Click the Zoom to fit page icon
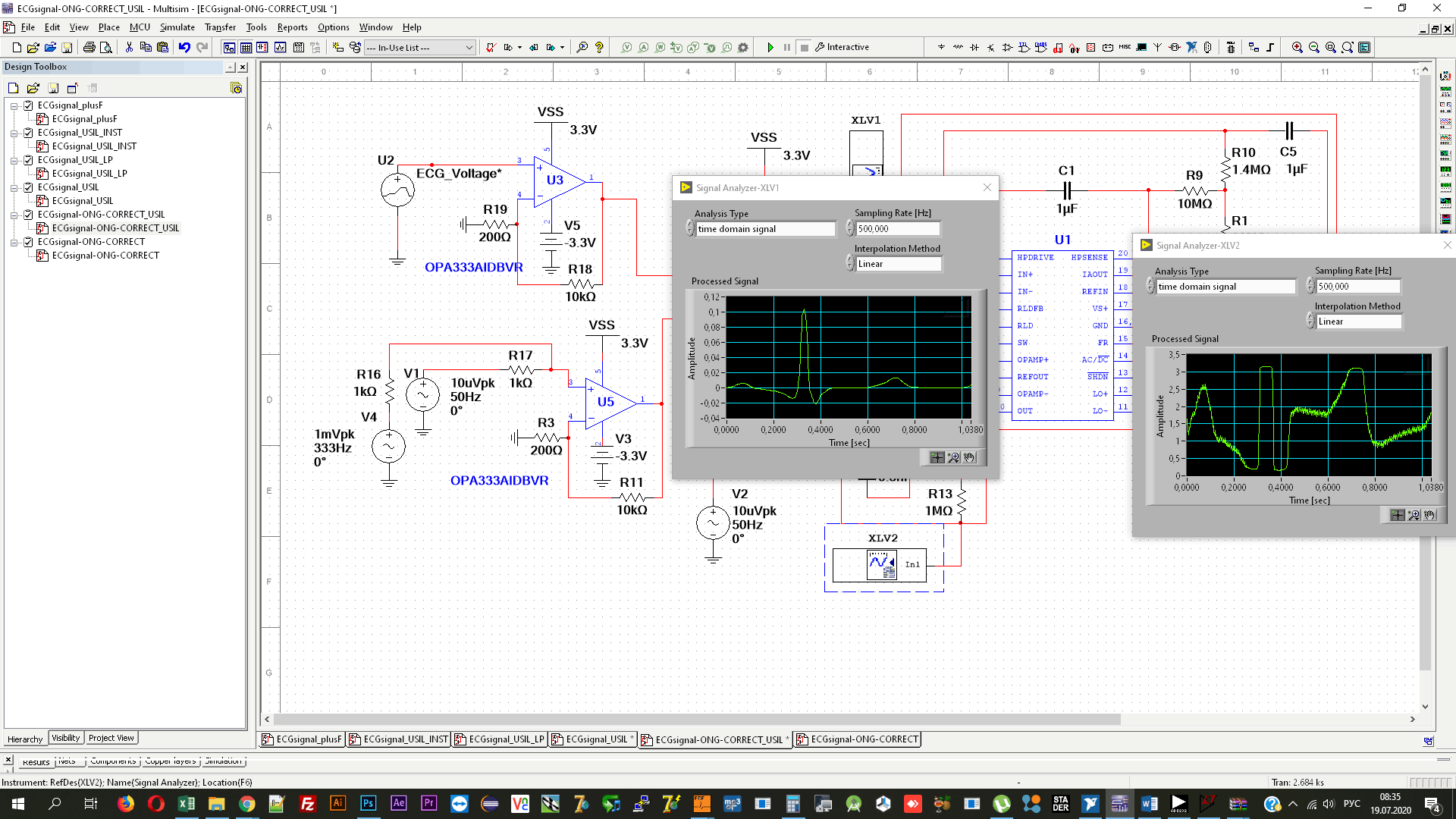This screenshot has height=819, width=1456. pos(1348,47)
